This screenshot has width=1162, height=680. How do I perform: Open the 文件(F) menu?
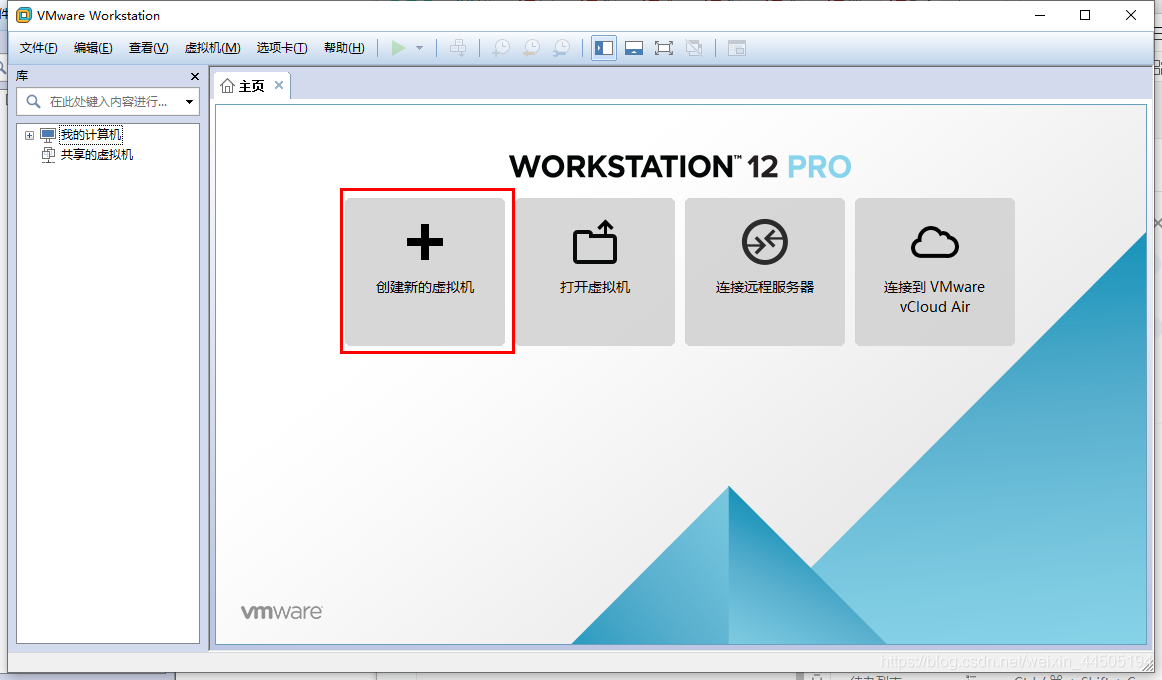pos(39,48)
